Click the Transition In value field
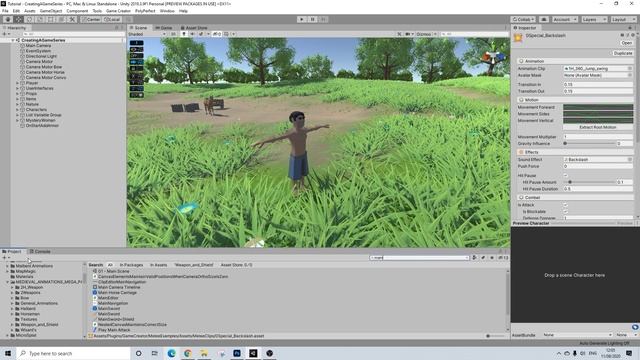This screenshot has width=640, height=360. click(x=598, y=84)
